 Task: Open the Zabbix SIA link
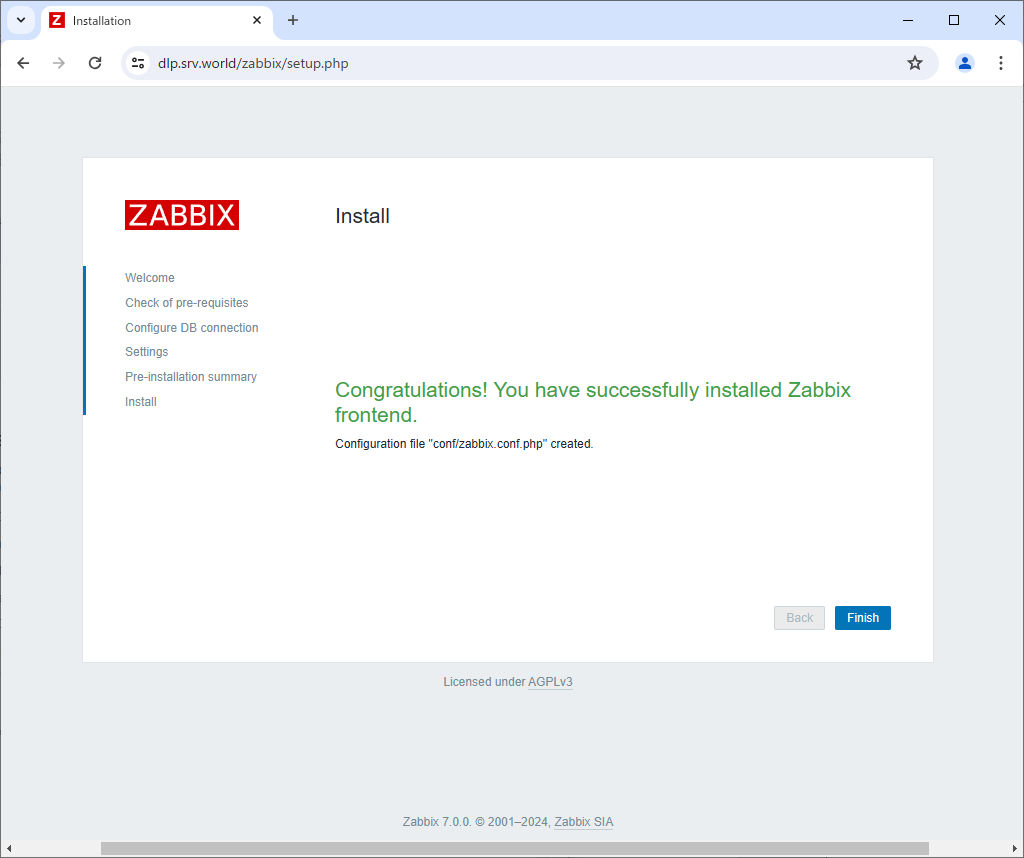point(584,822)
